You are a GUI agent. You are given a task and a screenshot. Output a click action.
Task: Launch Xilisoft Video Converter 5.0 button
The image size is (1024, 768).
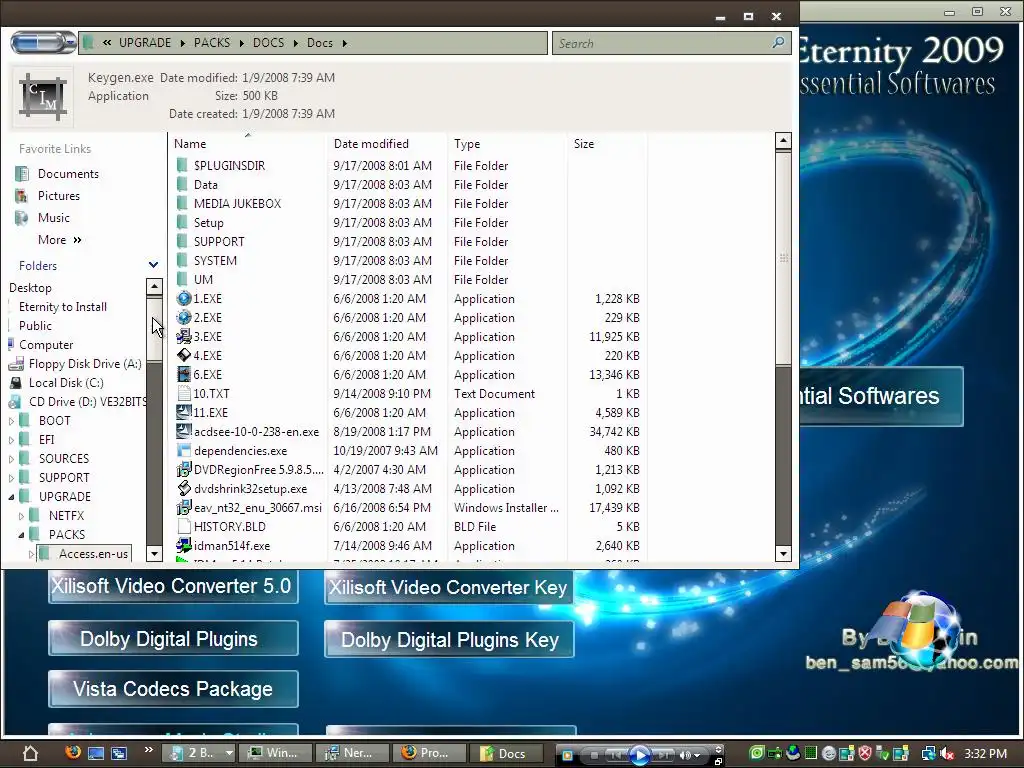point(173,586)
